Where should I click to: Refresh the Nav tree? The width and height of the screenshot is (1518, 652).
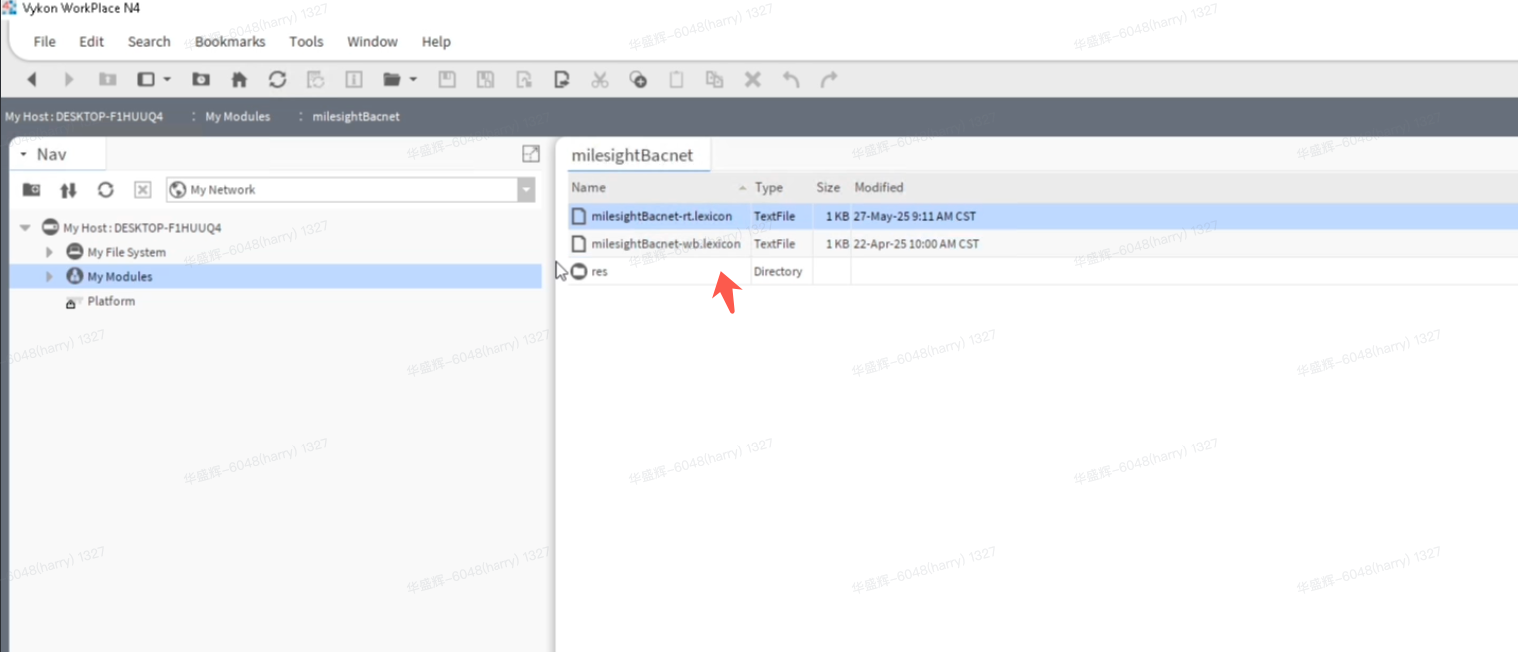pyautogui.click(x=105, y=190)
